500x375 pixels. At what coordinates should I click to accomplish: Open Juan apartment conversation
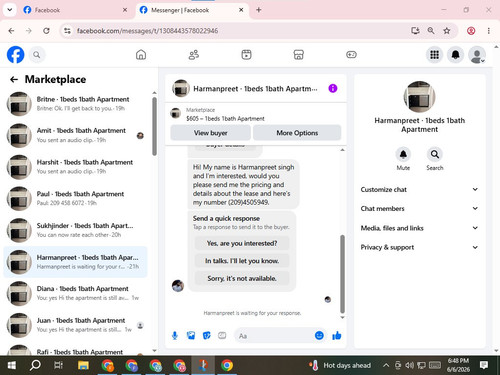(x=75, y=325)
